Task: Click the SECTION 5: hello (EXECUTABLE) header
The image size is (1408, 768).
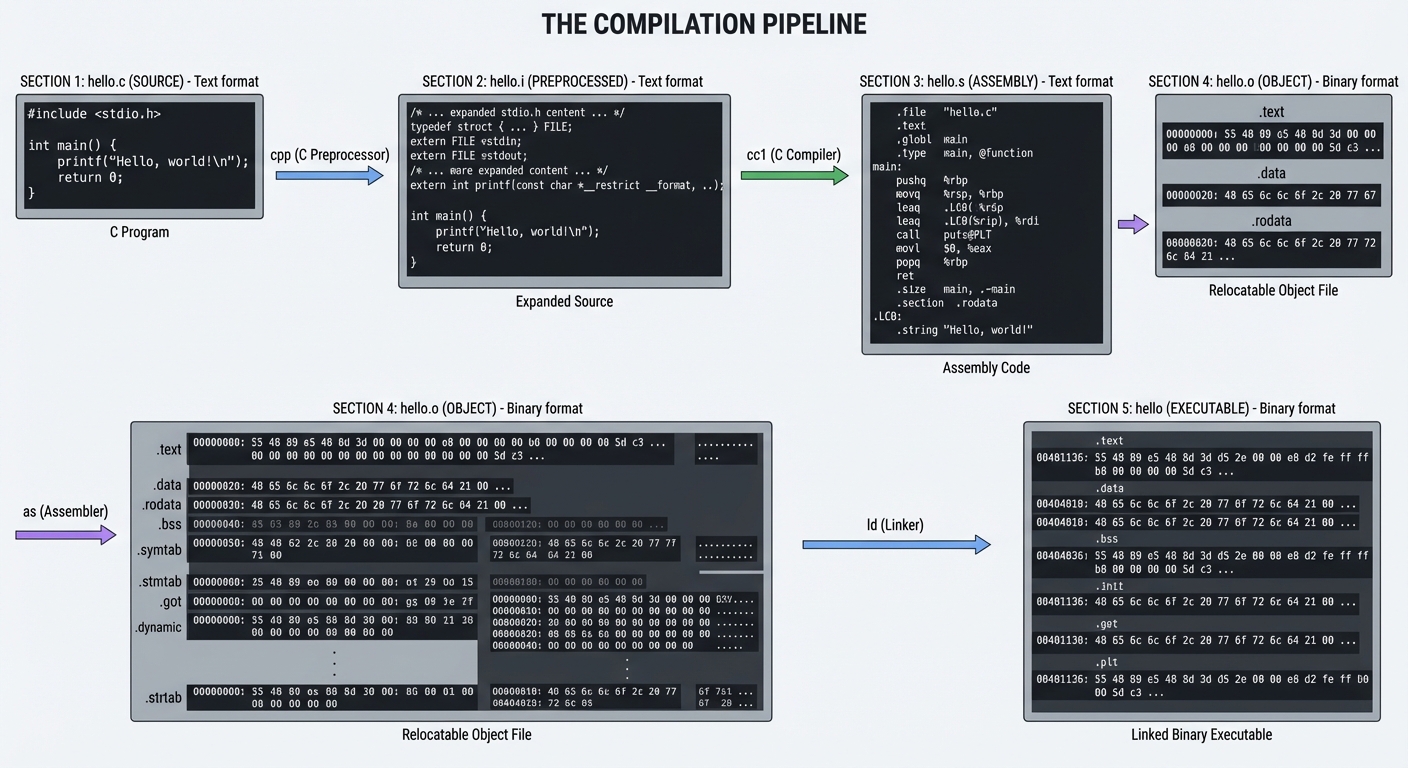Action: [1202, 408]
